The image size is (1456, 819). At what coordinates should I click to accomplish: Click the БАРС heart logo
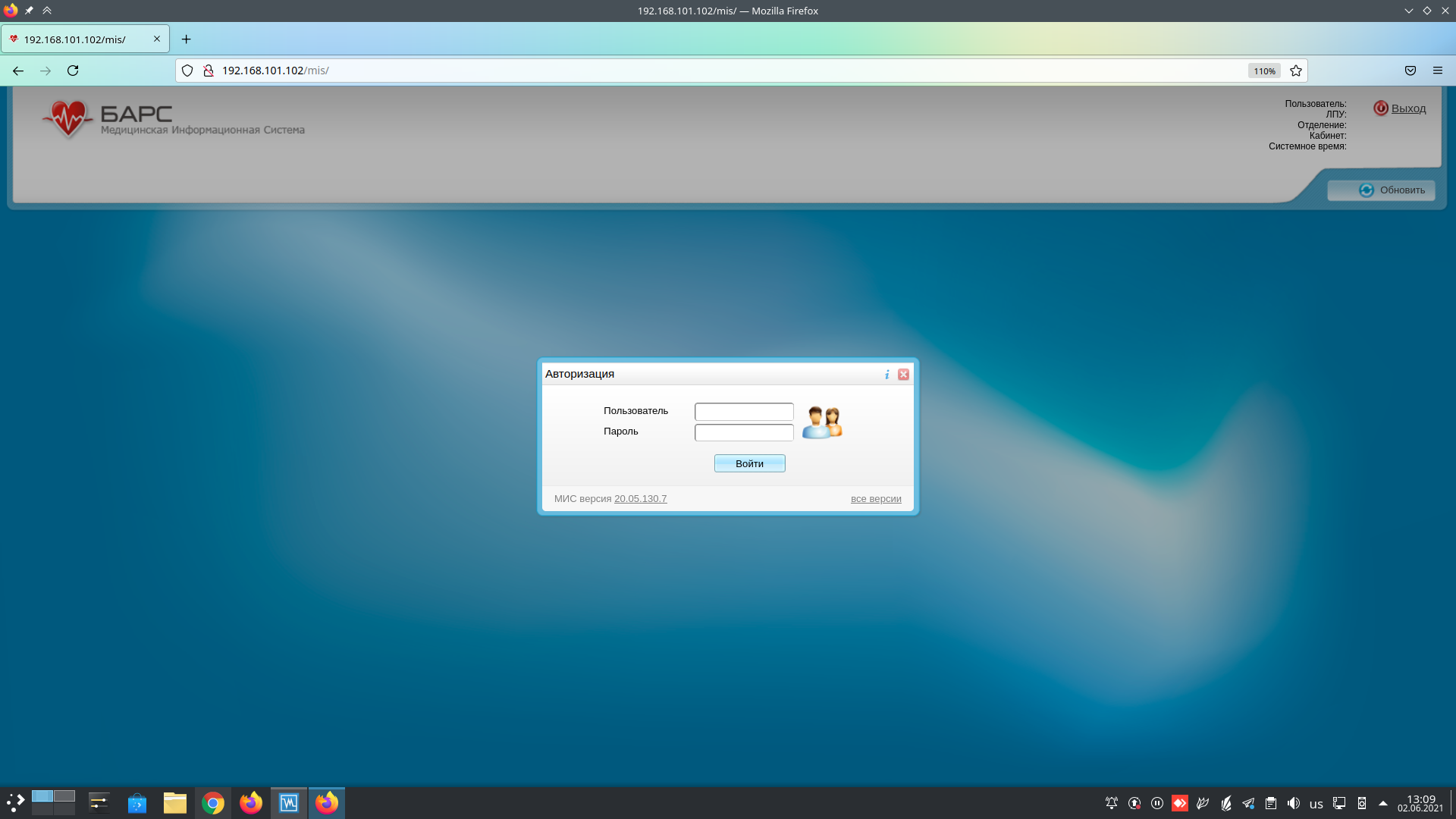(68, 119)
